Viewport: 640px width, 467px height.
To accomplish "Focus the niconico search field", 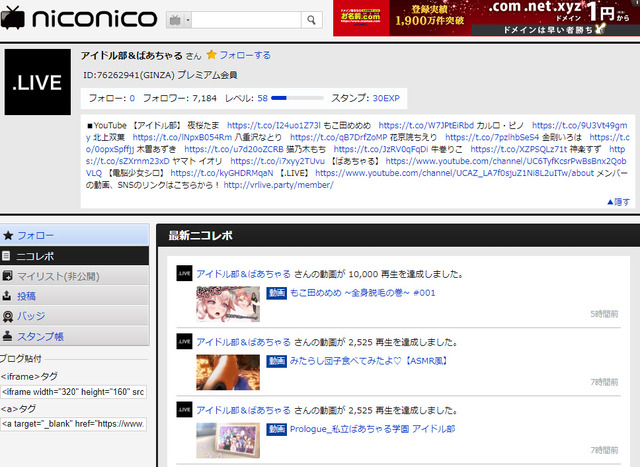I will pyautogui.click(x=246, y=20).
